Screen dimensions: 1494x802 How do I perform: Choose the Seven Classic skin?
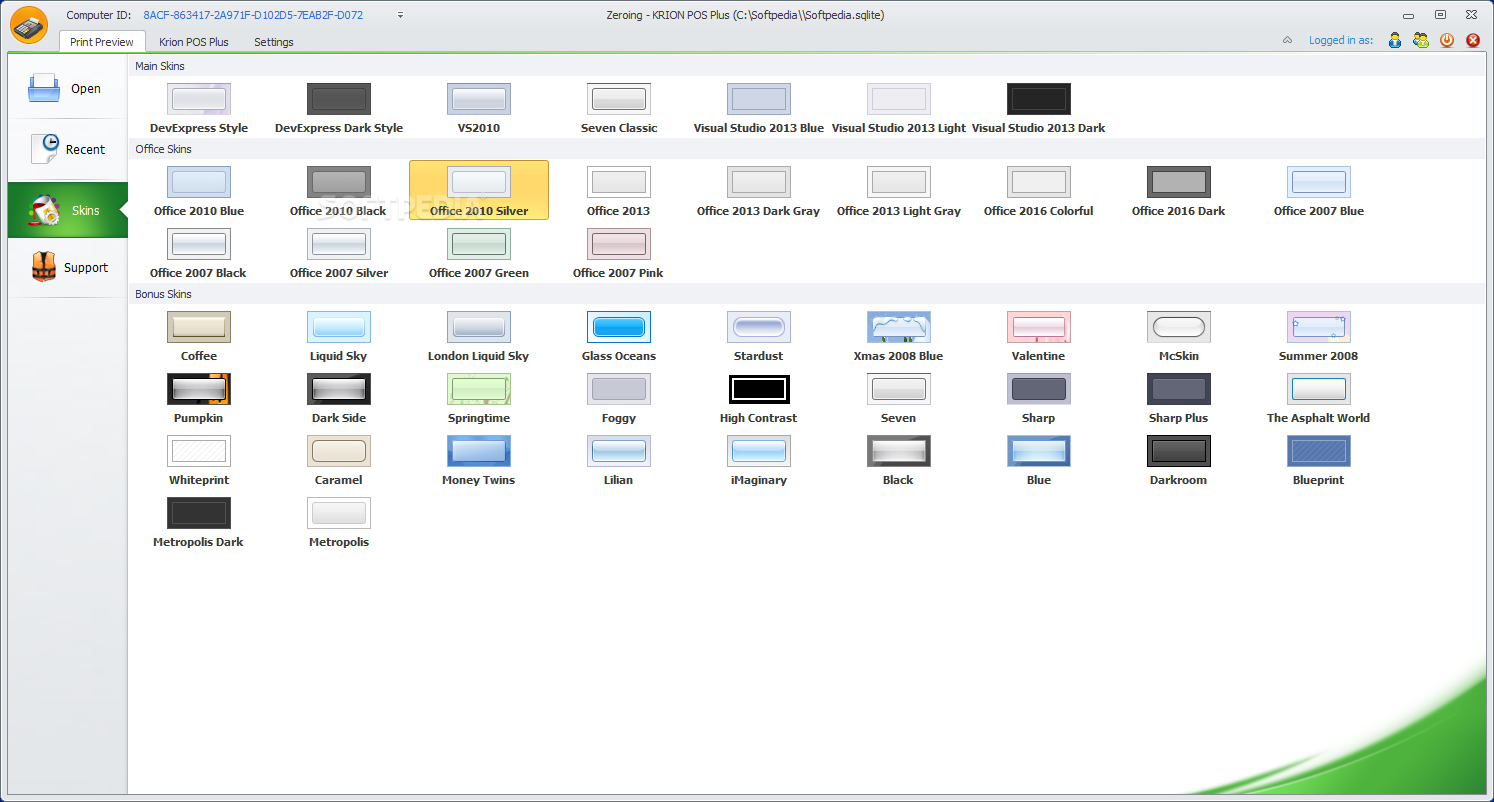pos(619,108)
